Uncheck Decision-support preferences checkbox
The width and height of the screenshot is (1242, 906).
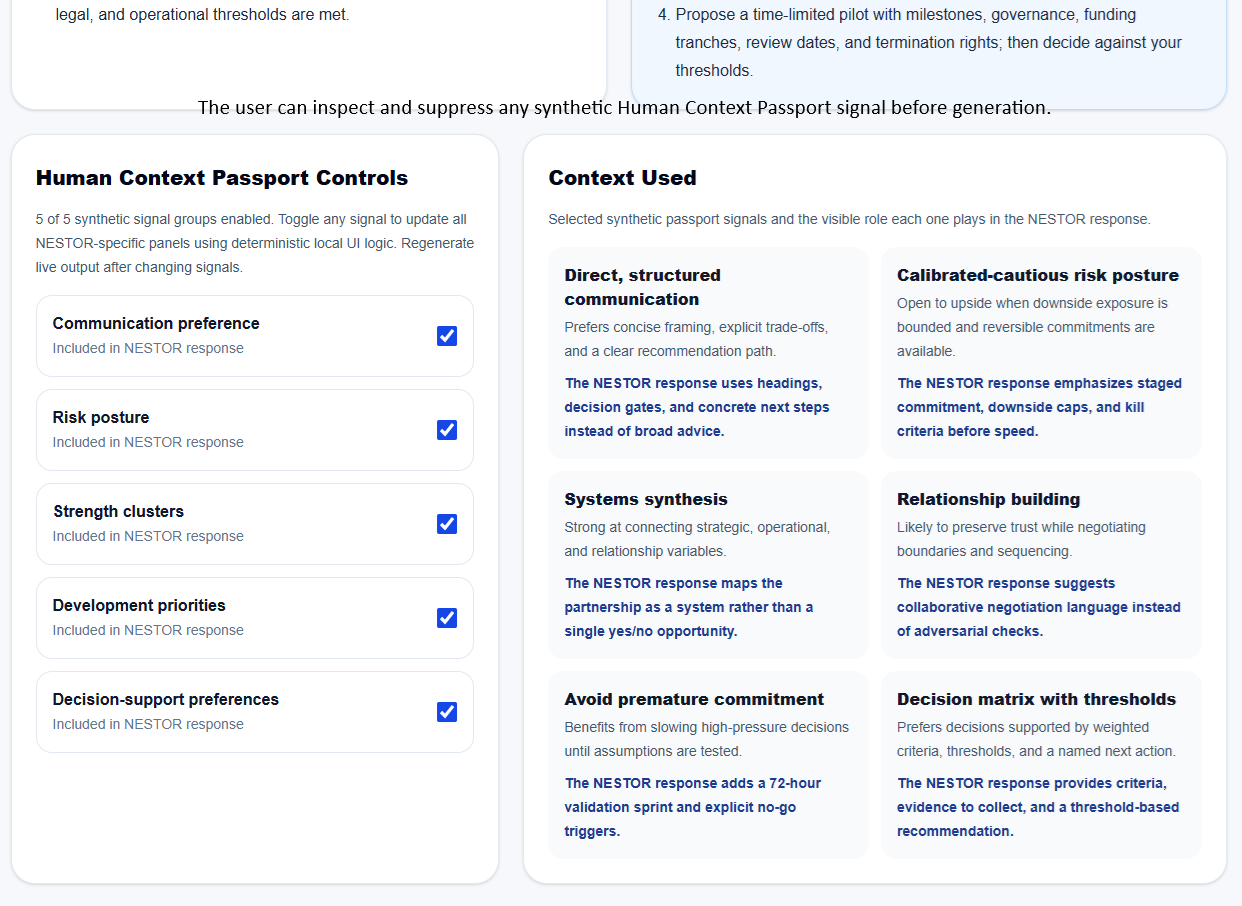[x=447, y=712]
